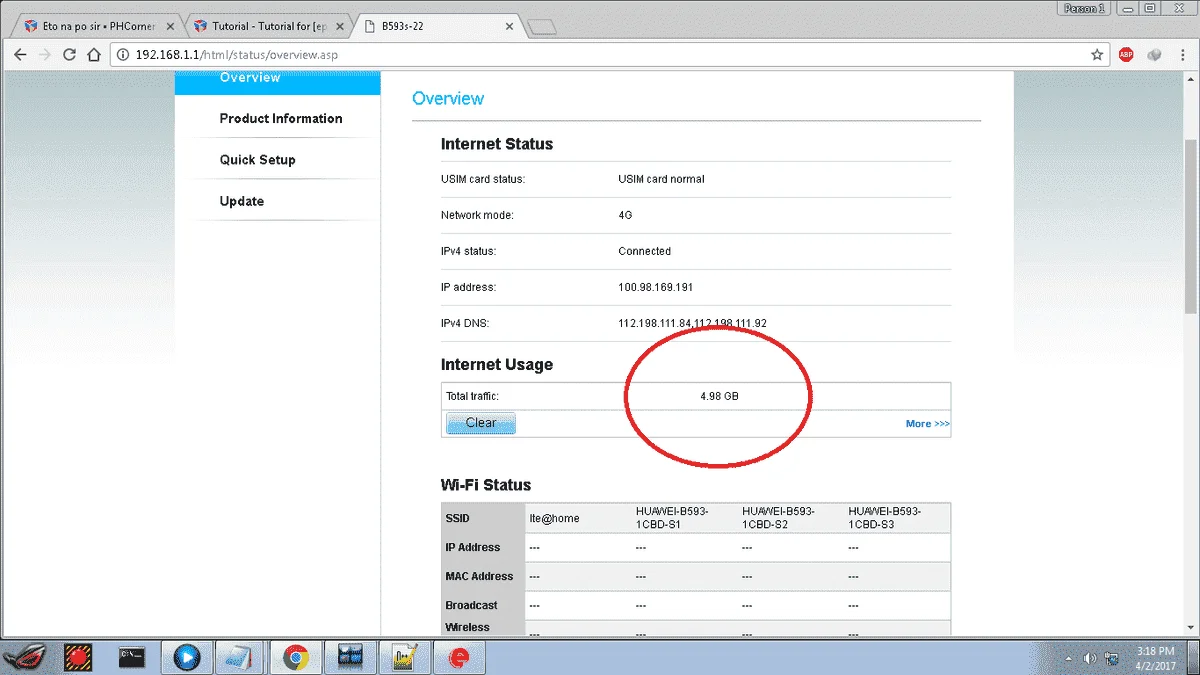The height and width of the screenshot is (675, 1200).
Task: Click the 'Network mode:' label
Action: point(477,215)
